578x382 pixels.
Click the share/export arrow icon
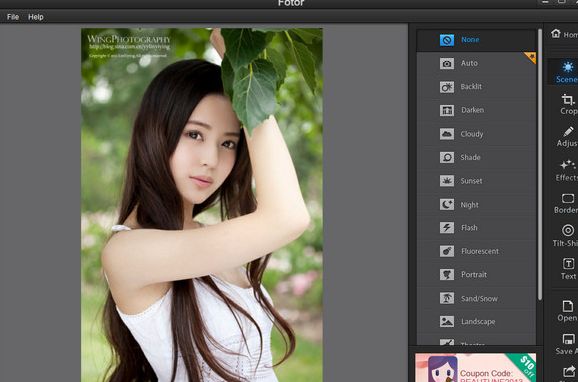[x=569, y=372]
